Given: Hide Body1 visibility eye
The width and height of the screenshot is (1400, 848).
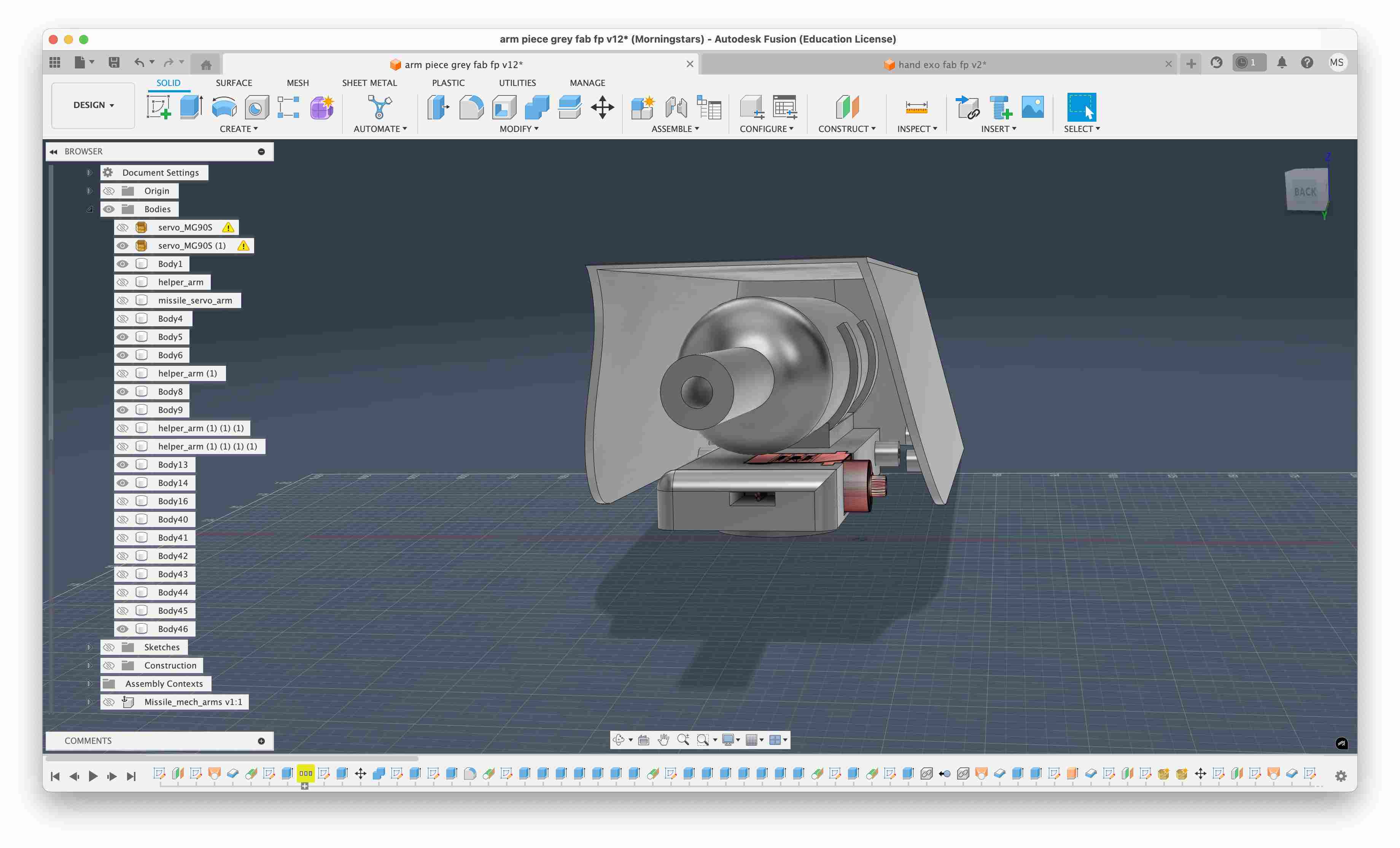Looking at the screenshot, I should (122, 264).
